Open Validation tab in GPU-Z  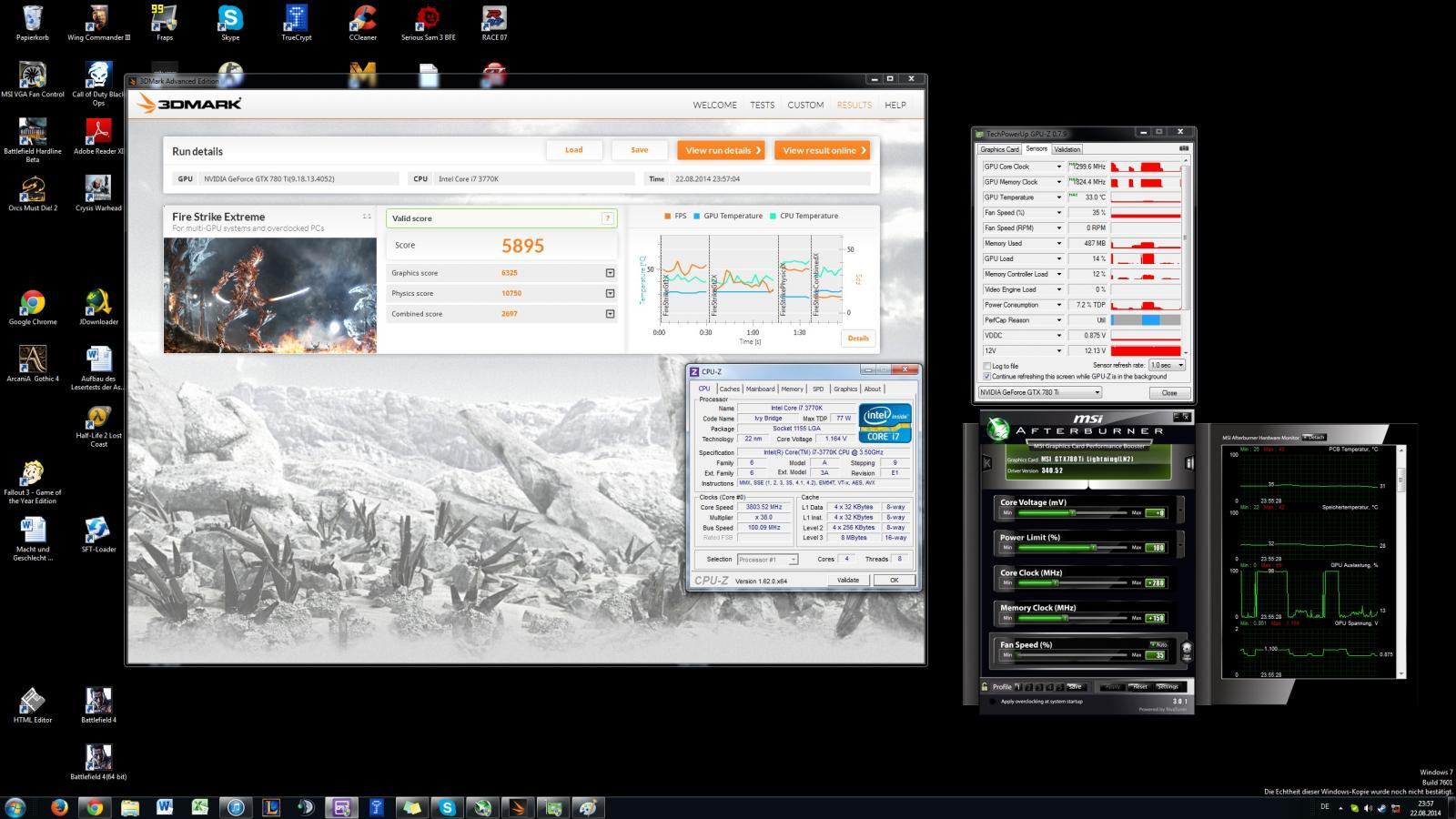[x=1067, y=149]
